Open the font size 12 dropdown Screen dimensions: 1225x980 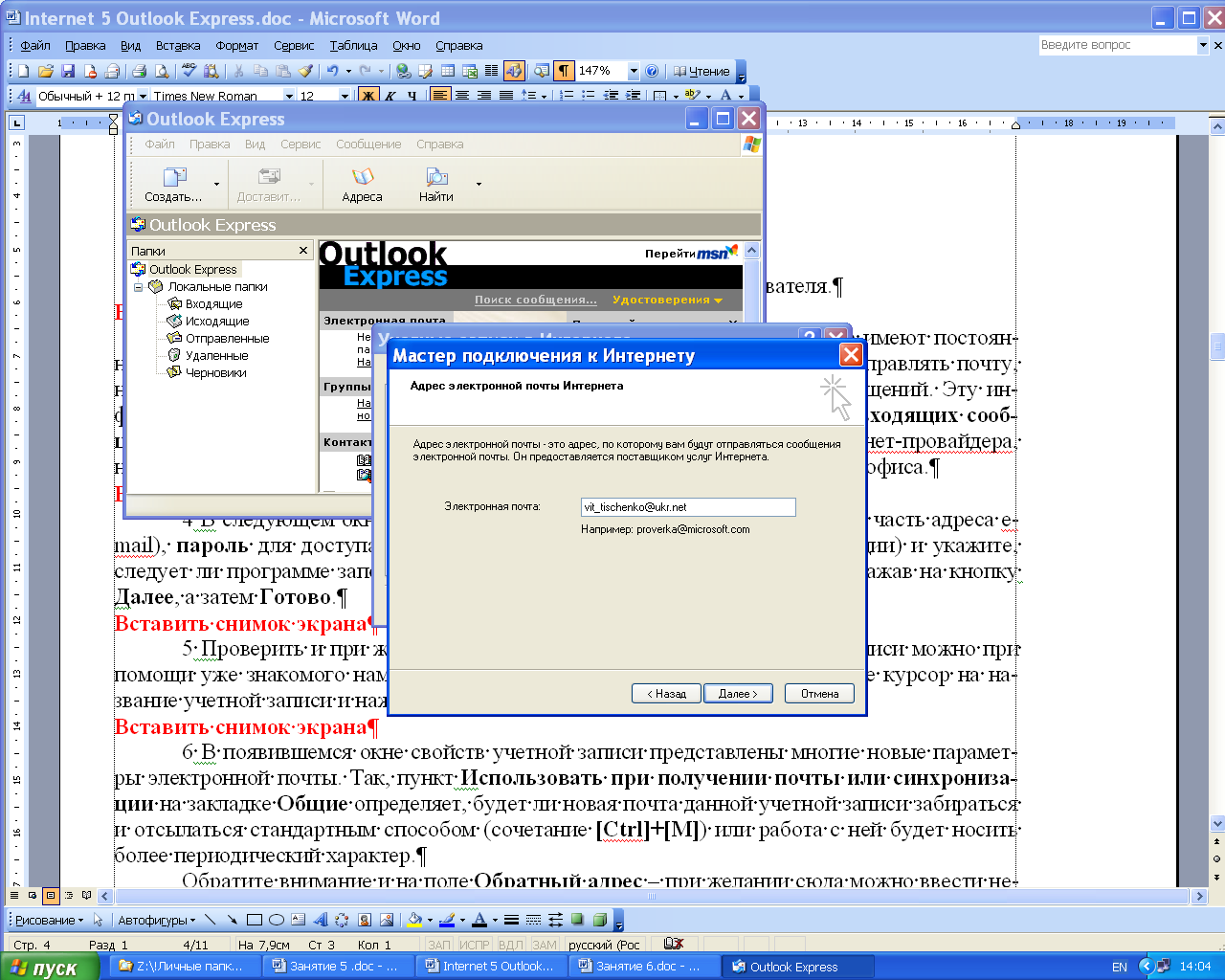click(x=345, y=96)
